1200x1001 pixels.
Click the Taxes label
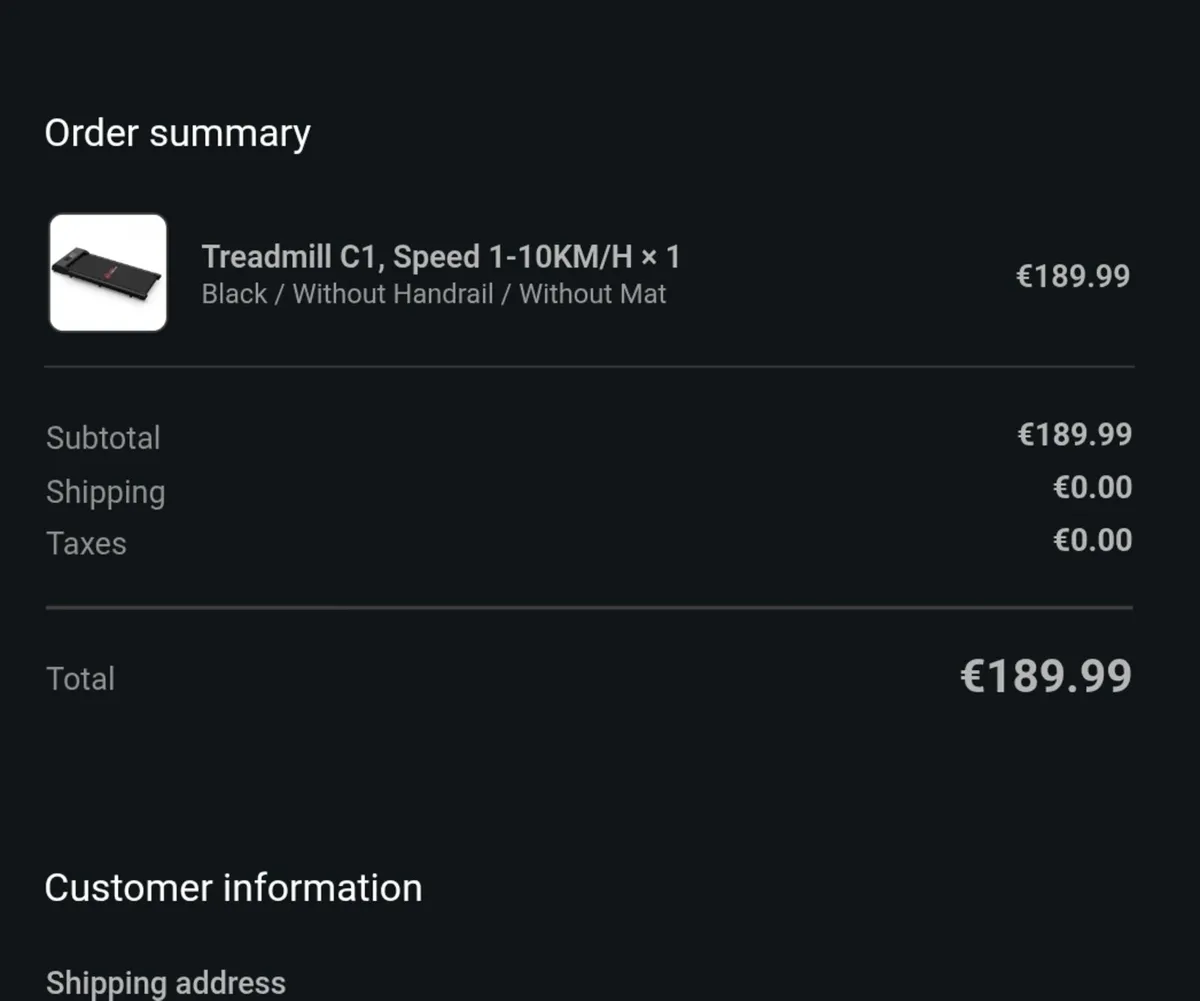point(86,544)
